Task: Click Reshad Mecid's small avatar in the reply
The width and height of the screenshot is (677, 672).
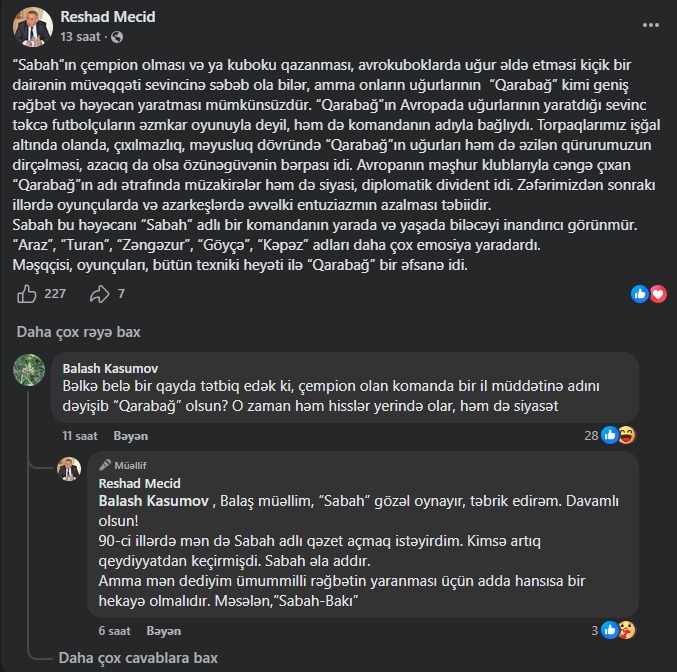Action: [x=69, y=470]
